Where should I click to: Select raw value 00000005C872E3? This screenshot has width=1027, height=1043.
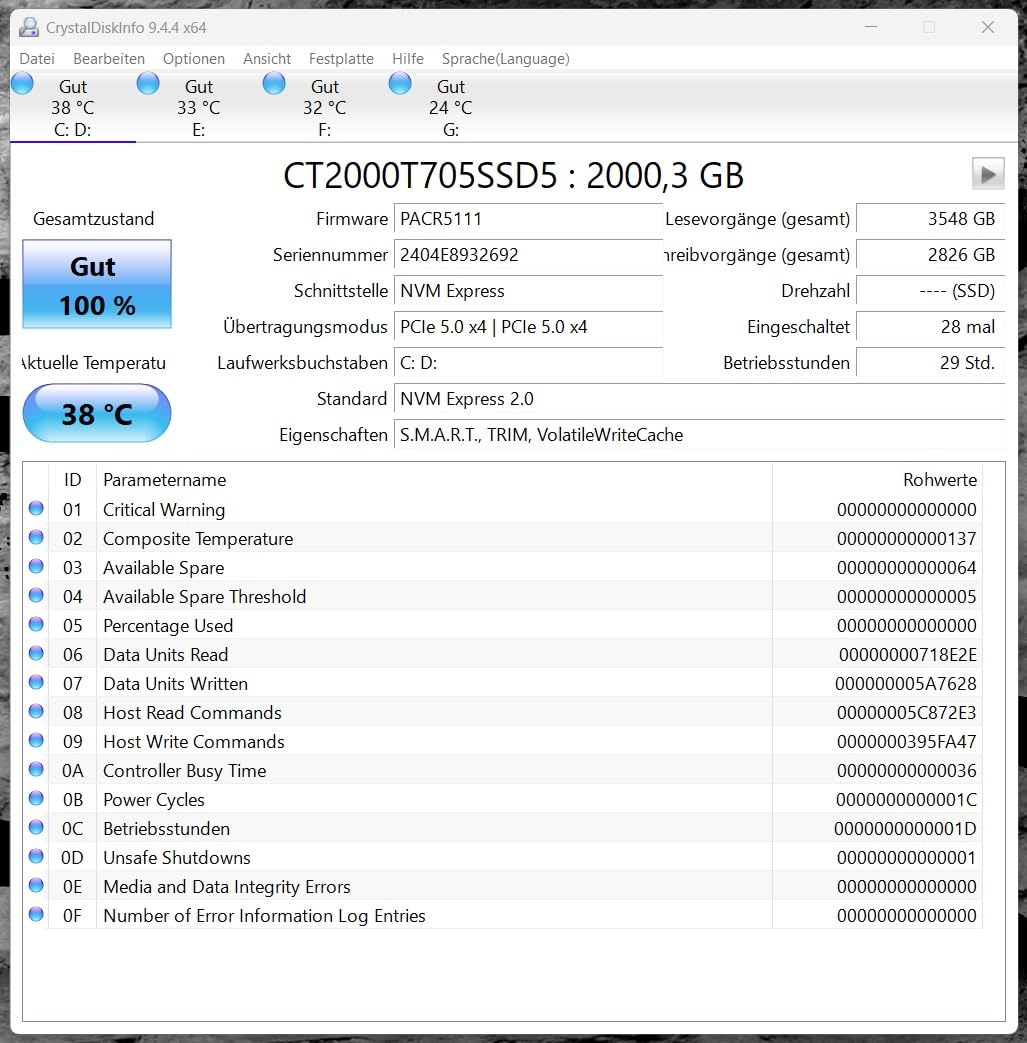(x=907, y=712)
